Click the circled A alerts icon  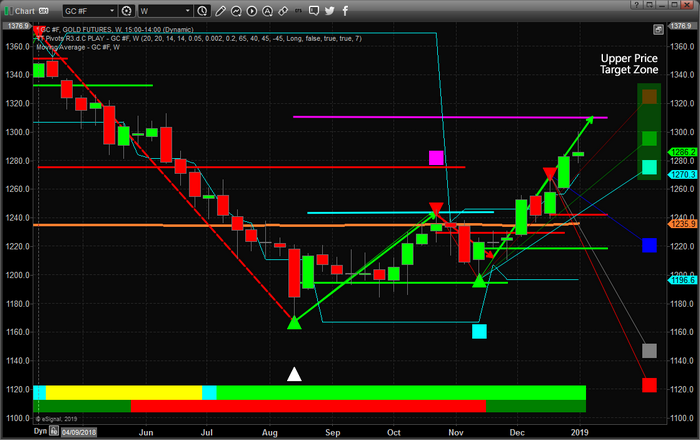[x=267, y=11]
